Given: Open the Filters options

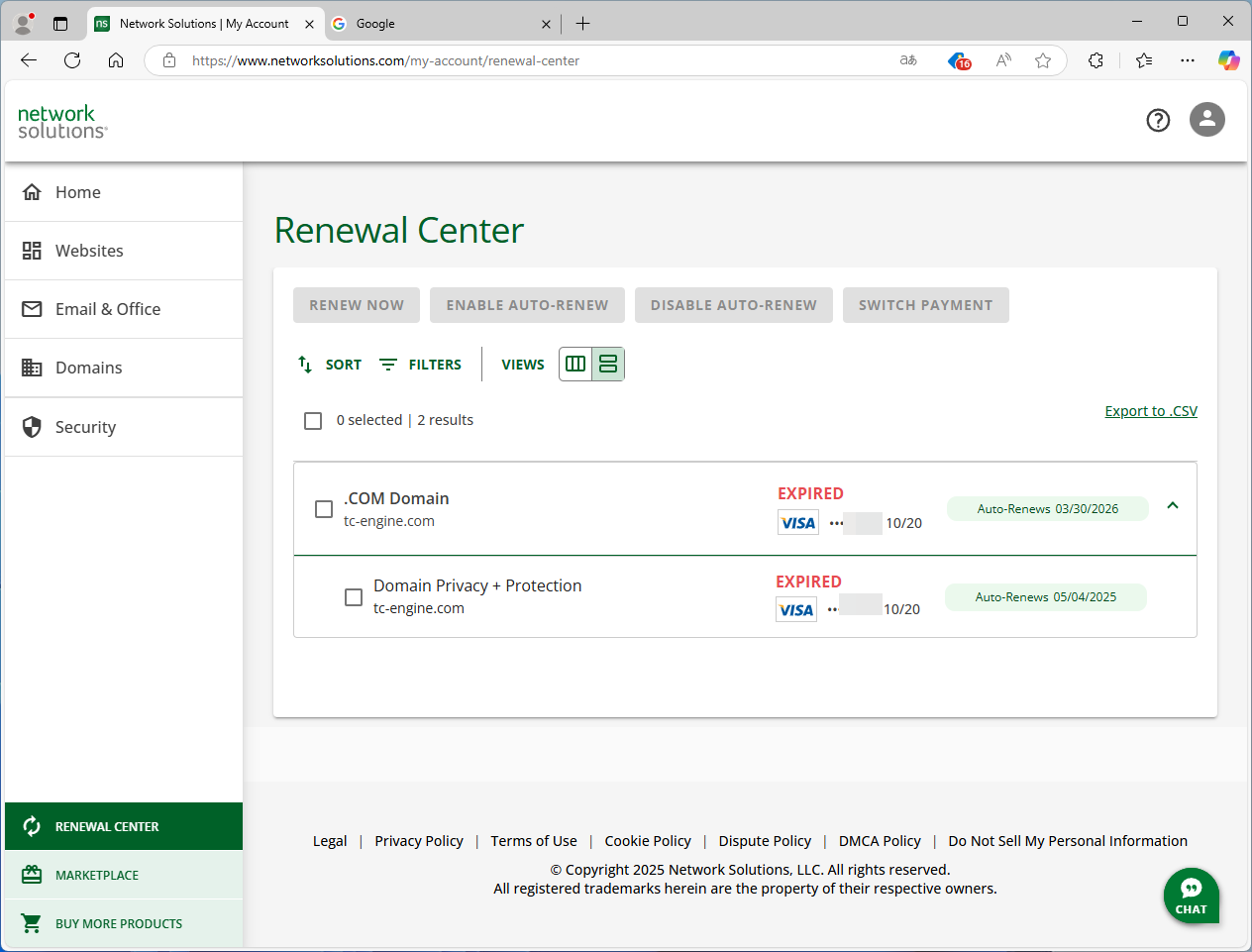Looking at the screenshot, I should click(421, 365).
